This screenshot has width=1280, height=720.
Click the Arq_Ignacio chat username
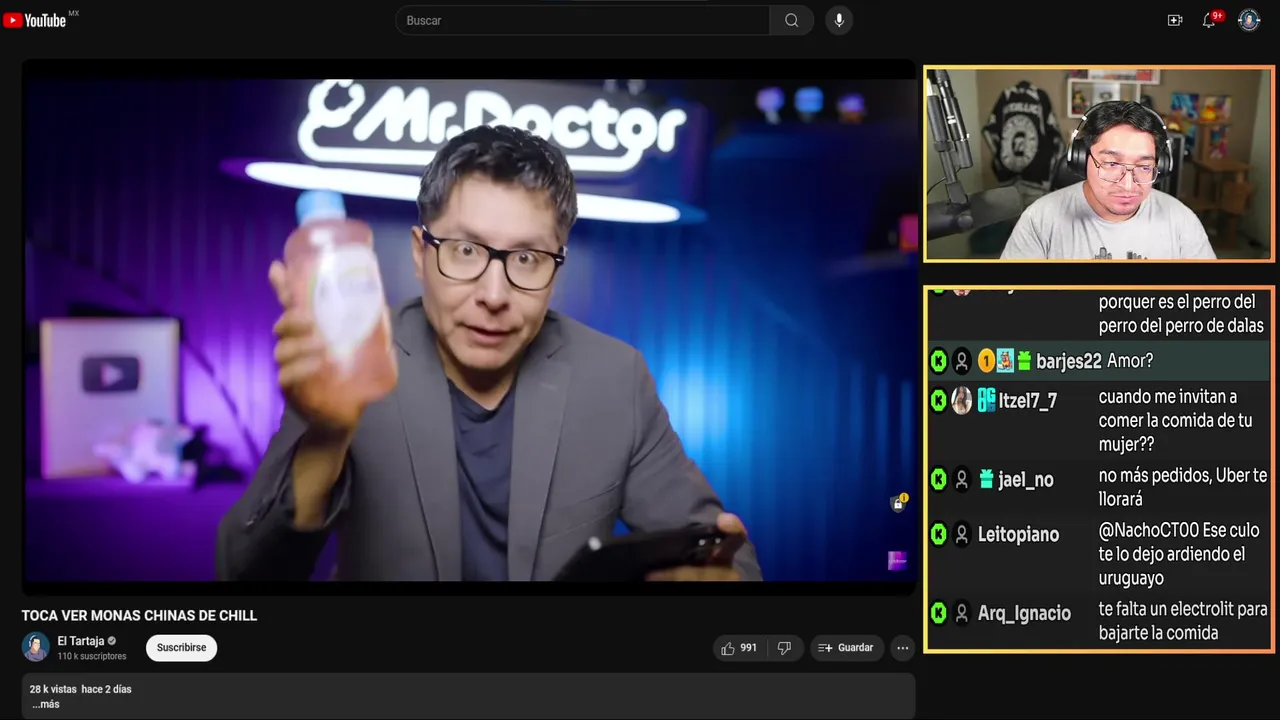[1024, 613]
